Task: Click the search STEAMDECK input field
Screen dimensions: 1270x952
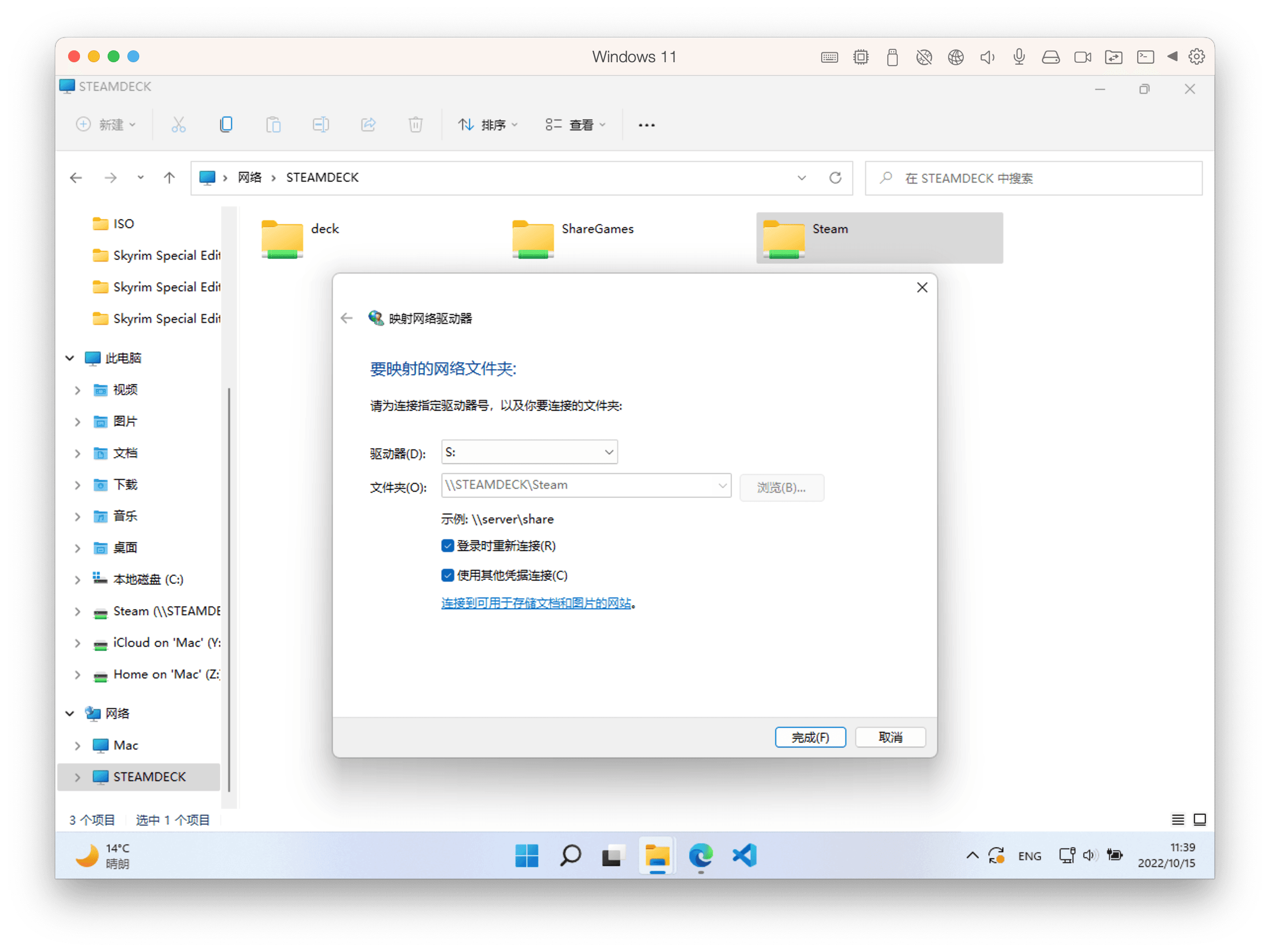Action: 1033,178
